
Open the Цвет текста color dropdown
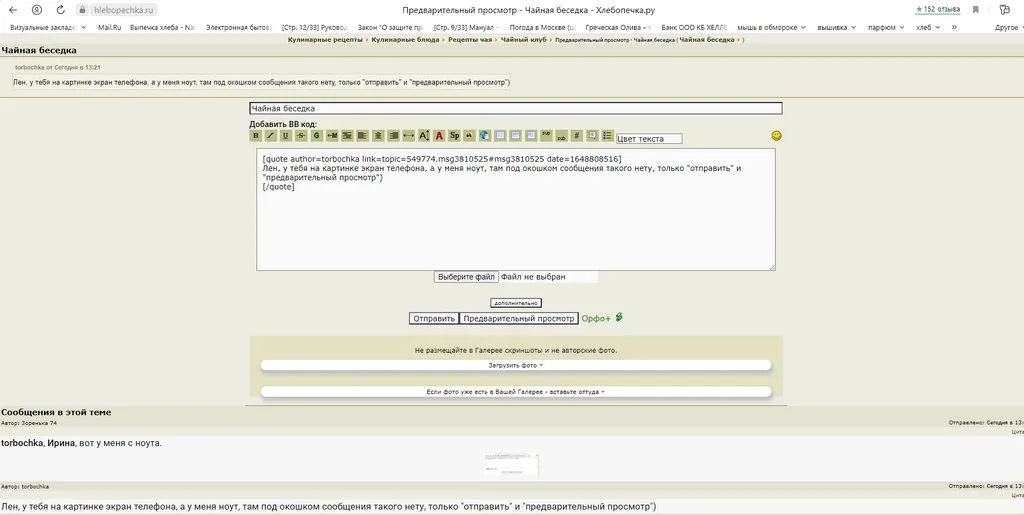[649, 139]
